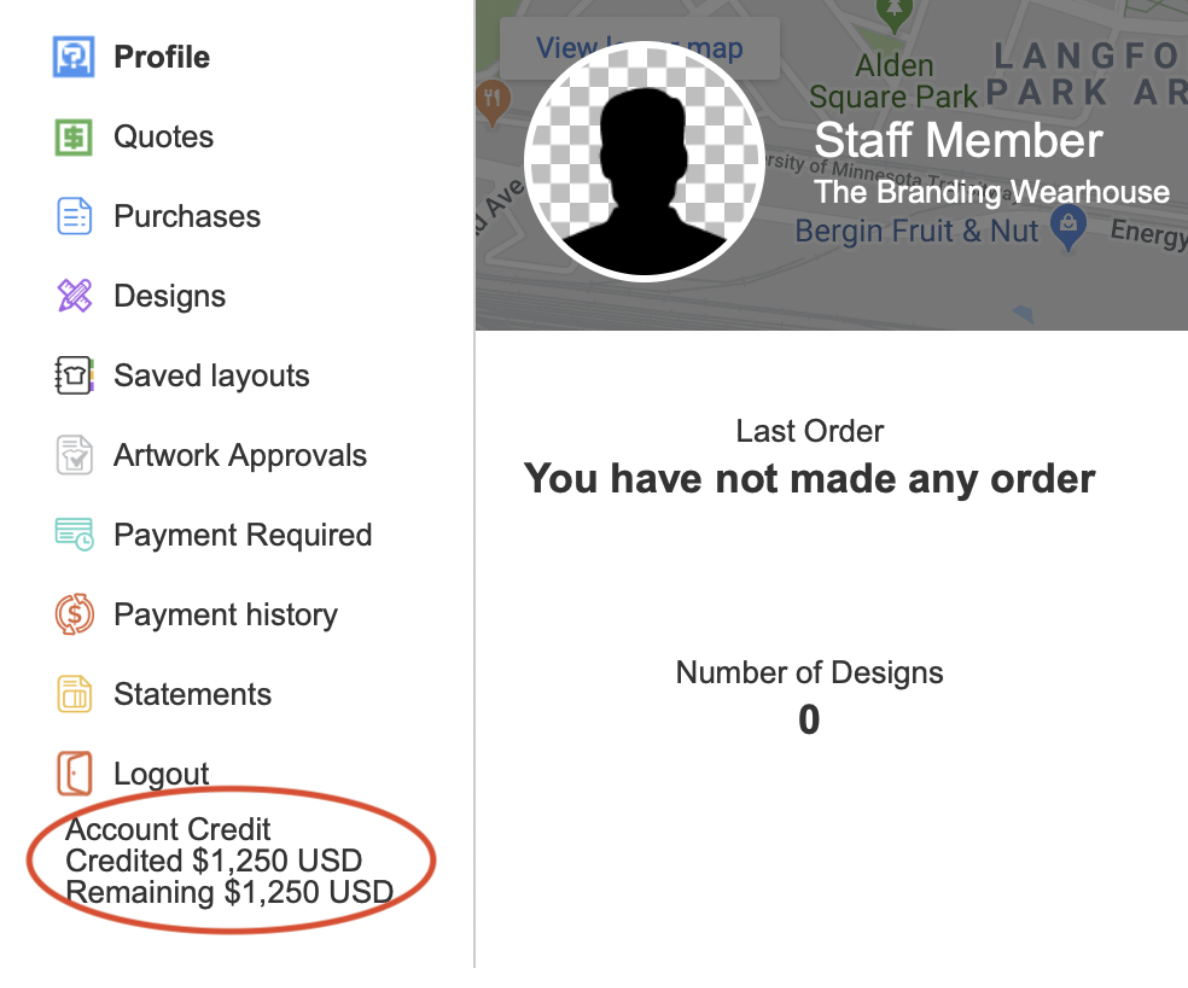Open the Quotes menu item
The height and width of the screenshot is (988, 1188).
click(x=164, y=137)
